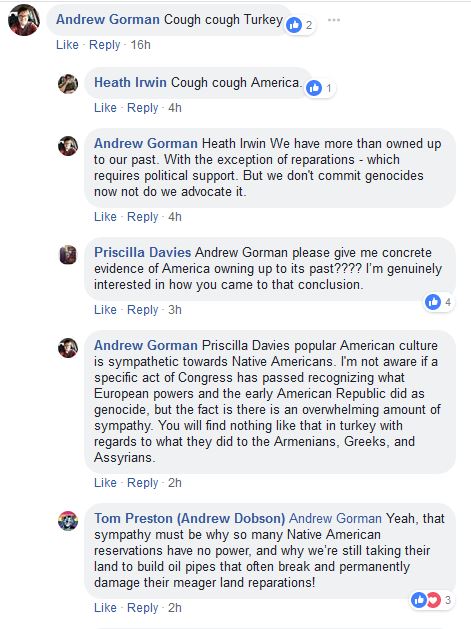Open the Tom Preston (Andrew Dobson) name link
This screenshot has width=471, height=629.
tap(189, 518)
